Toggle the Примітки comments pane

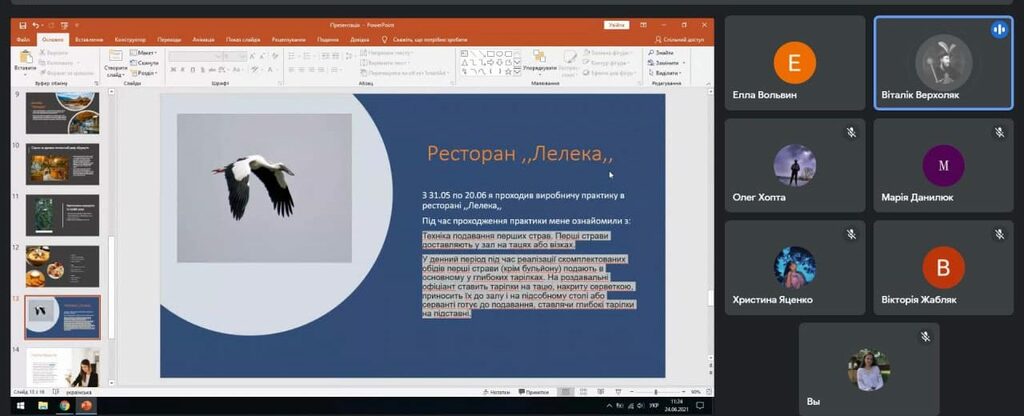tap(536, 393)
